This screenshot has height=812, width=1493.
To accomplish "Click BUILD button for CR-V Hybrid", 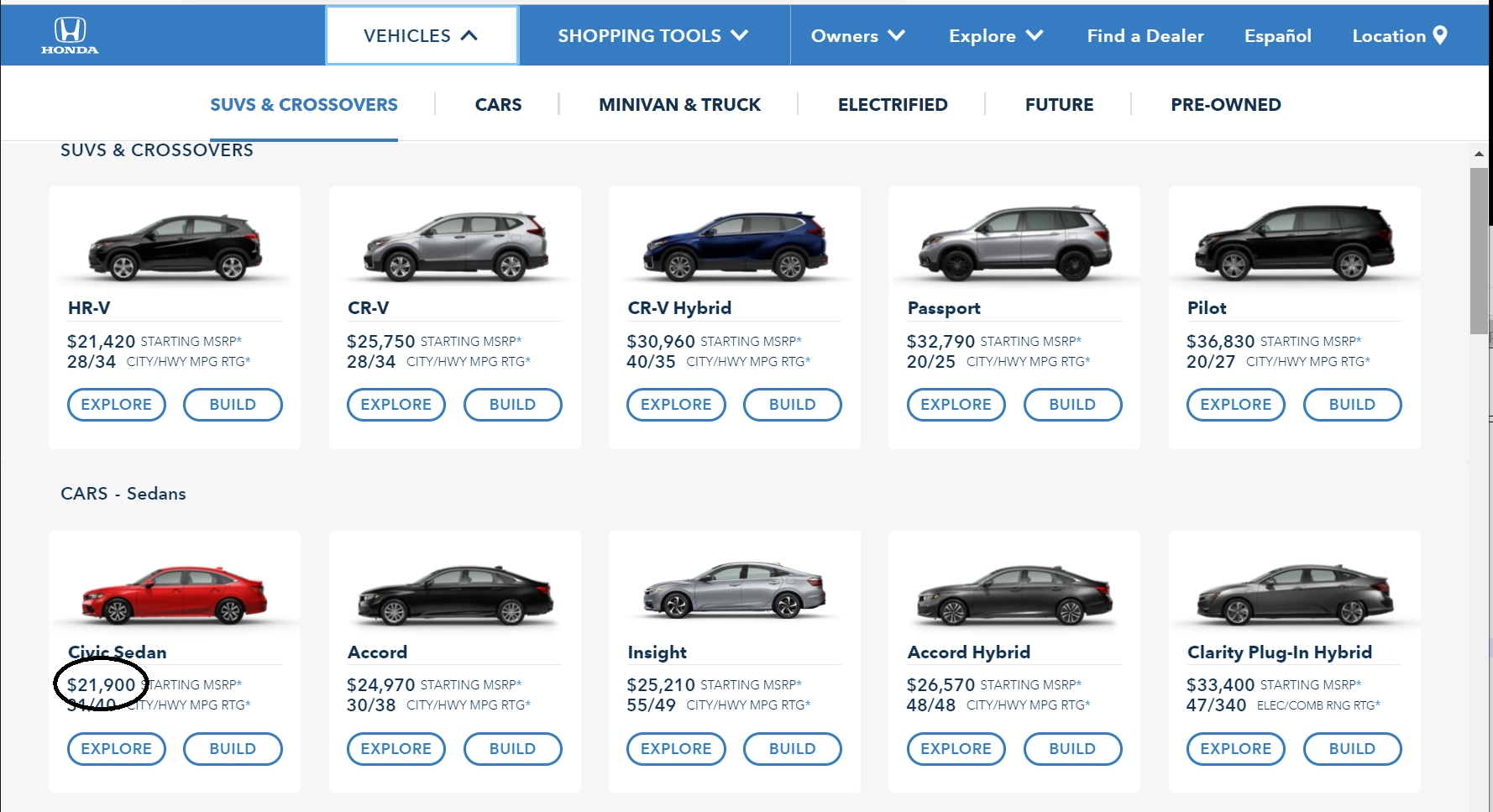I will (x=792, y=405).
